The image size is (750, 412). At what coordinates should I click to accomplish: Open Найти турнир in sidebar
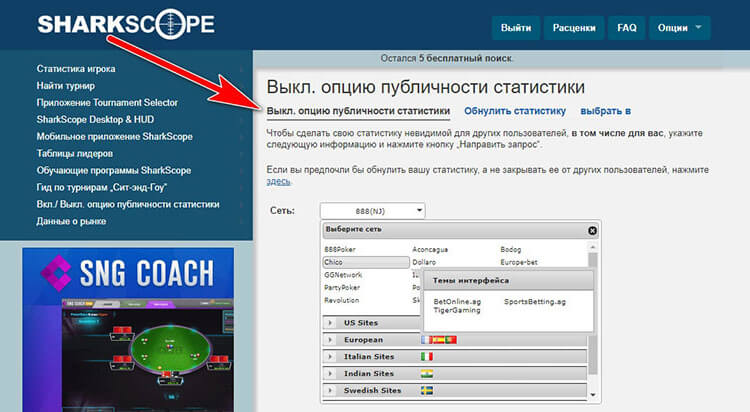pos(66,86)
